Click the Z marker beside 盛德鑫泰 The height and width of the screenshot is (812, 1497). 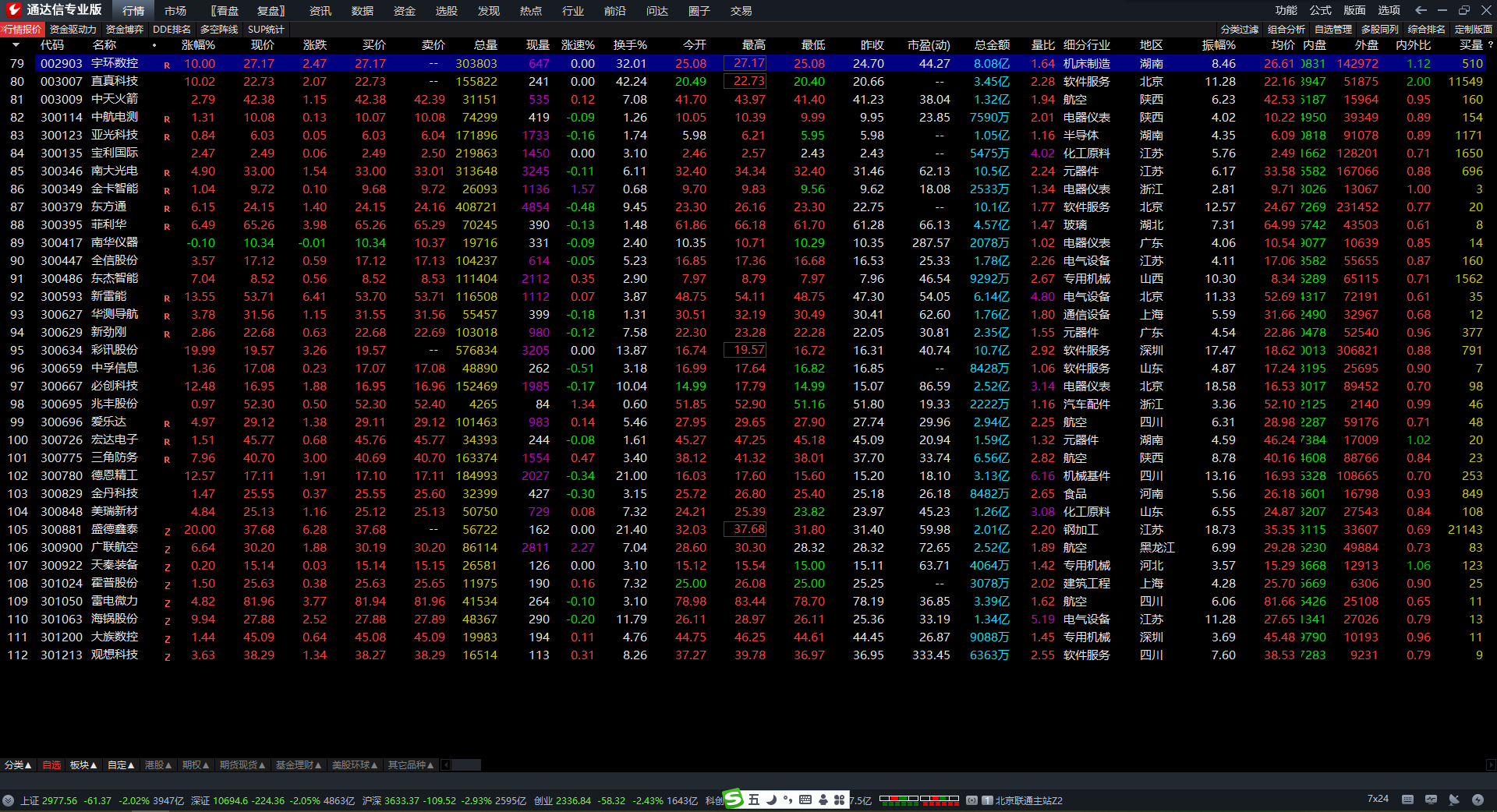click(167, 531)
